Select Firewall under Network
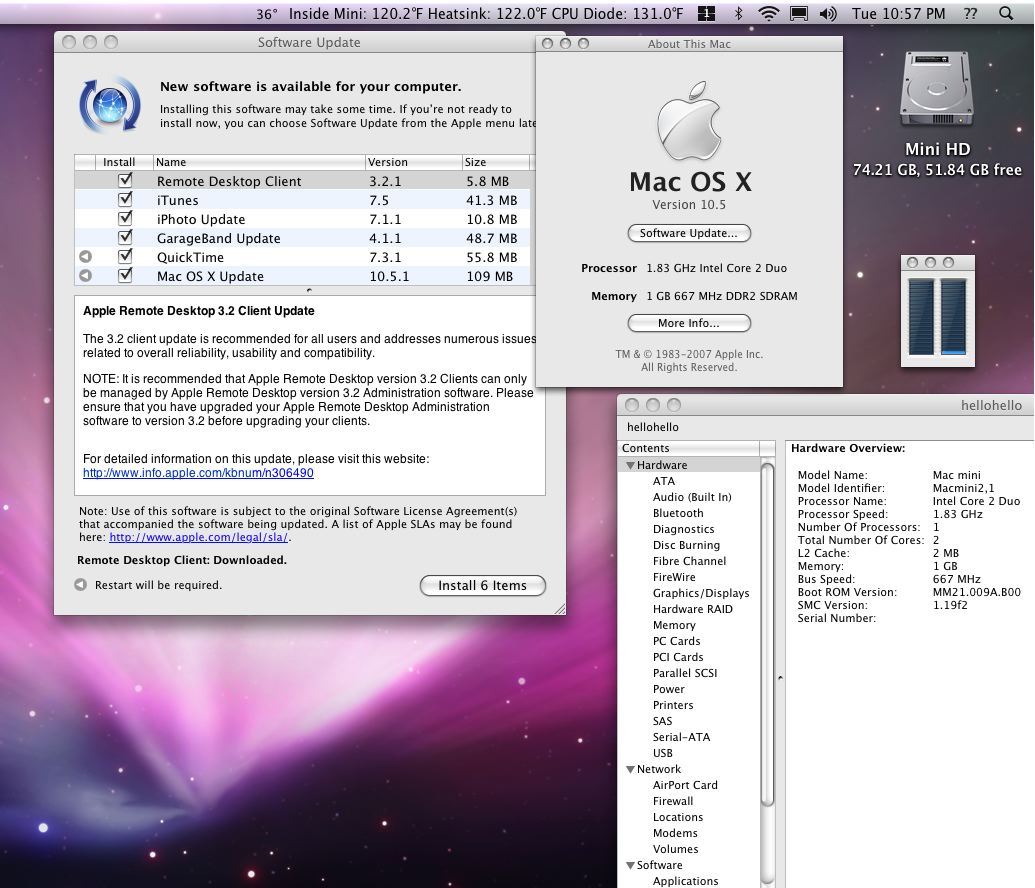The width and height of the screenshot is (1035, 888). (x=673, y=802)
